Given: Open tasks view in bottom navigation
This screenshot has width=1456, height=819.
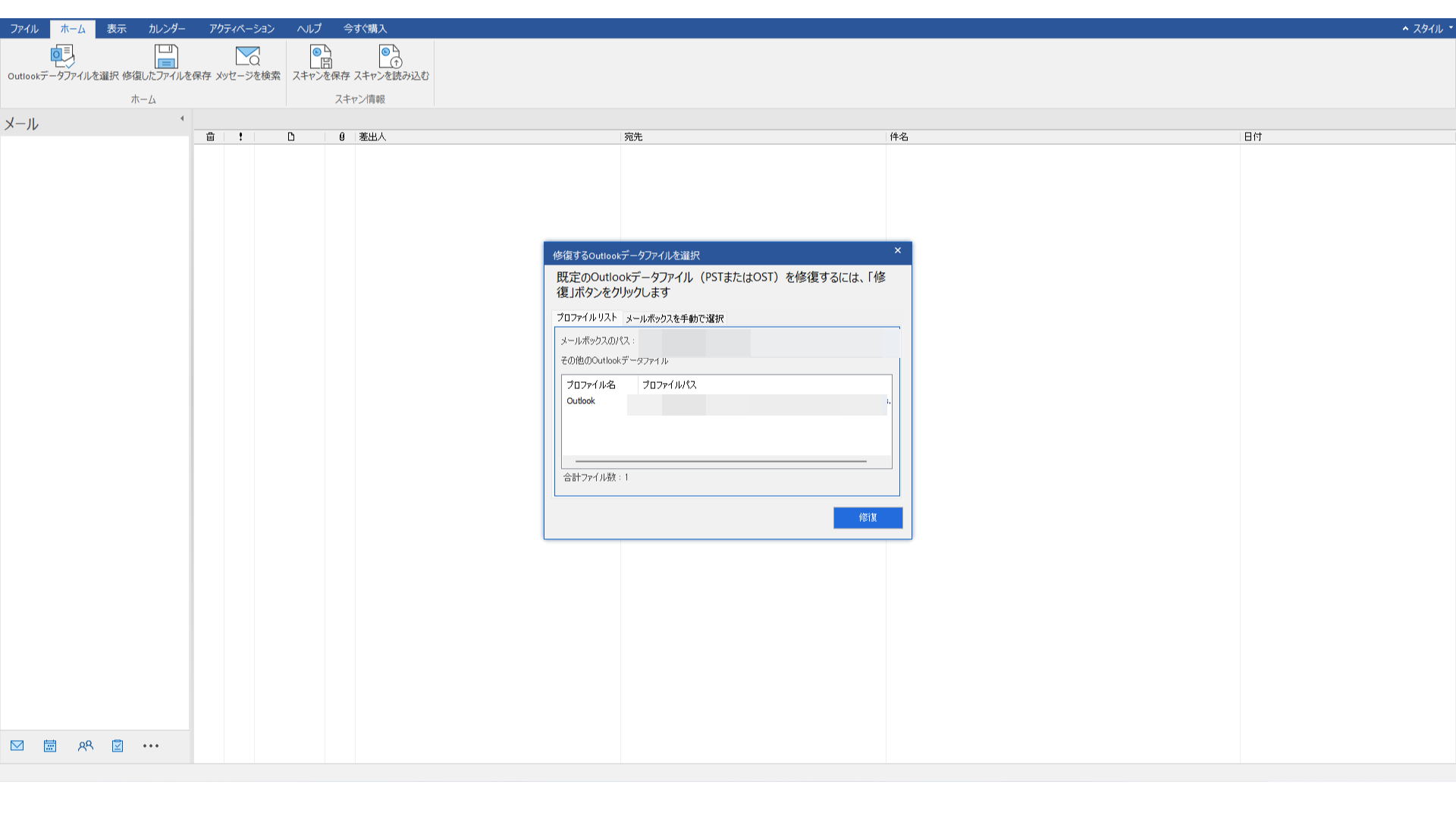Looking at the screenshot, I should pyautogui.click(x=118, y=746).
